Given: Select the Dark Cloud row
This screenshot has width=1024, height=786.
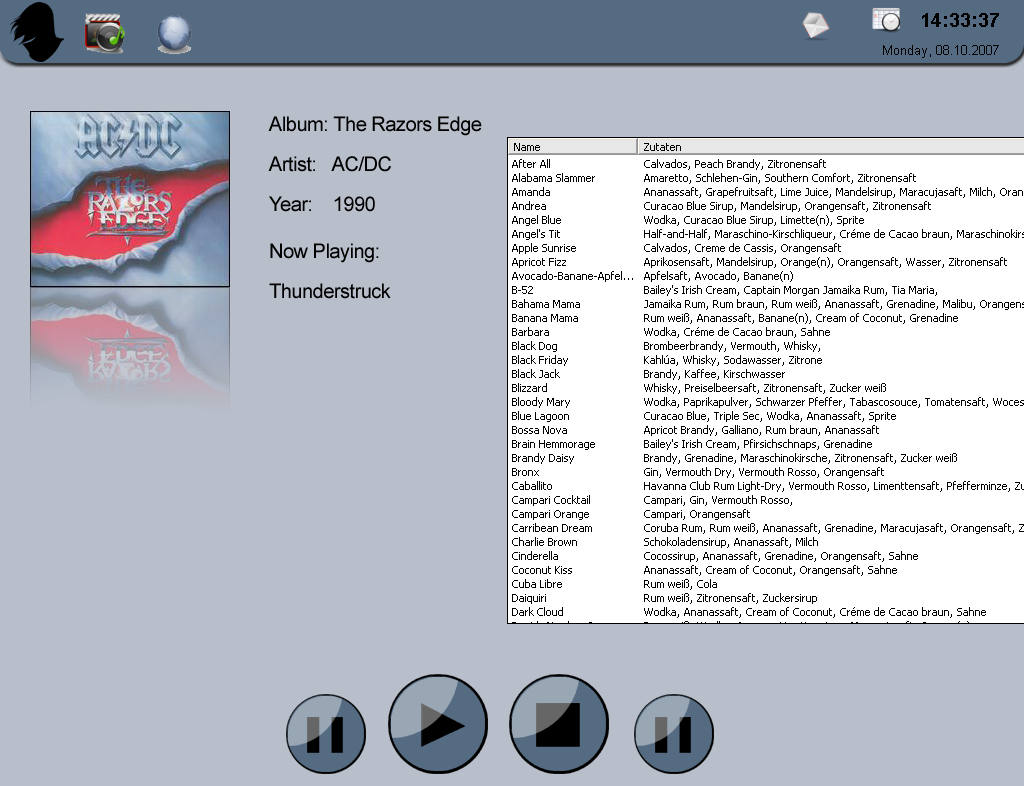Looking at the screenshot, I should (766, 612).
